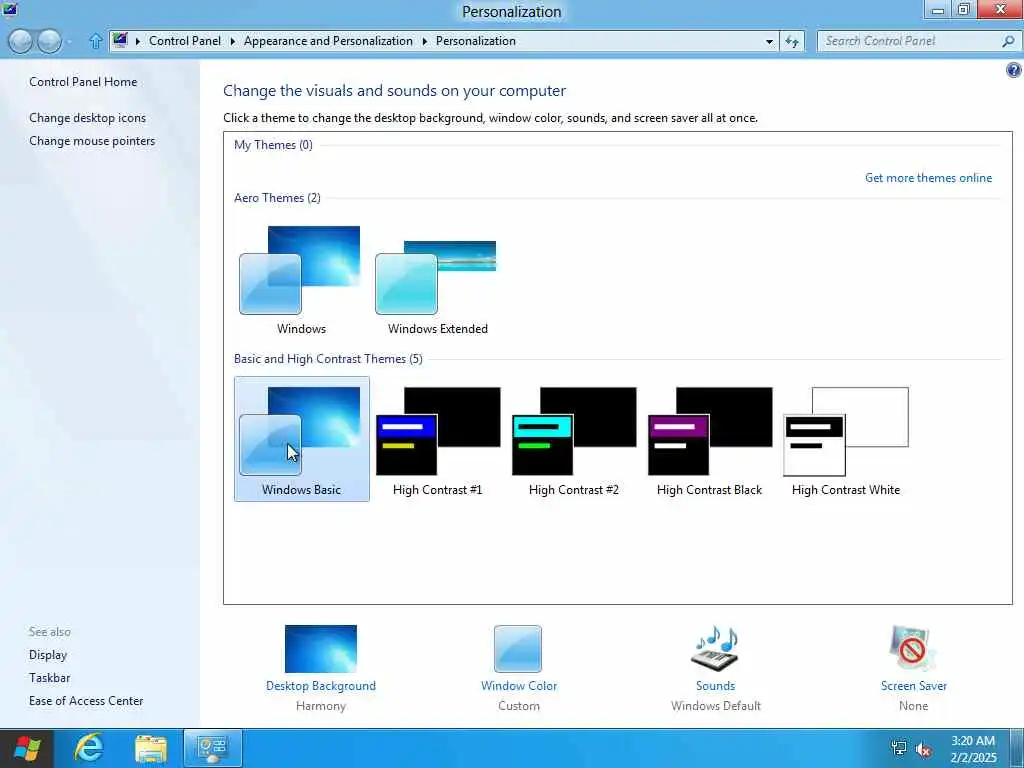
Task: Click the Window Color text link
Action: pos(519,686)
